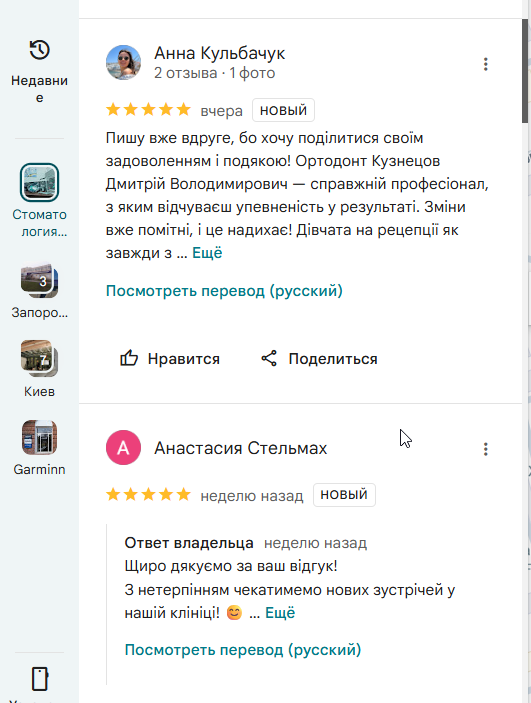
Task: Click the 'Недавние' sidebar label
Action: click(x=39, y=89)
